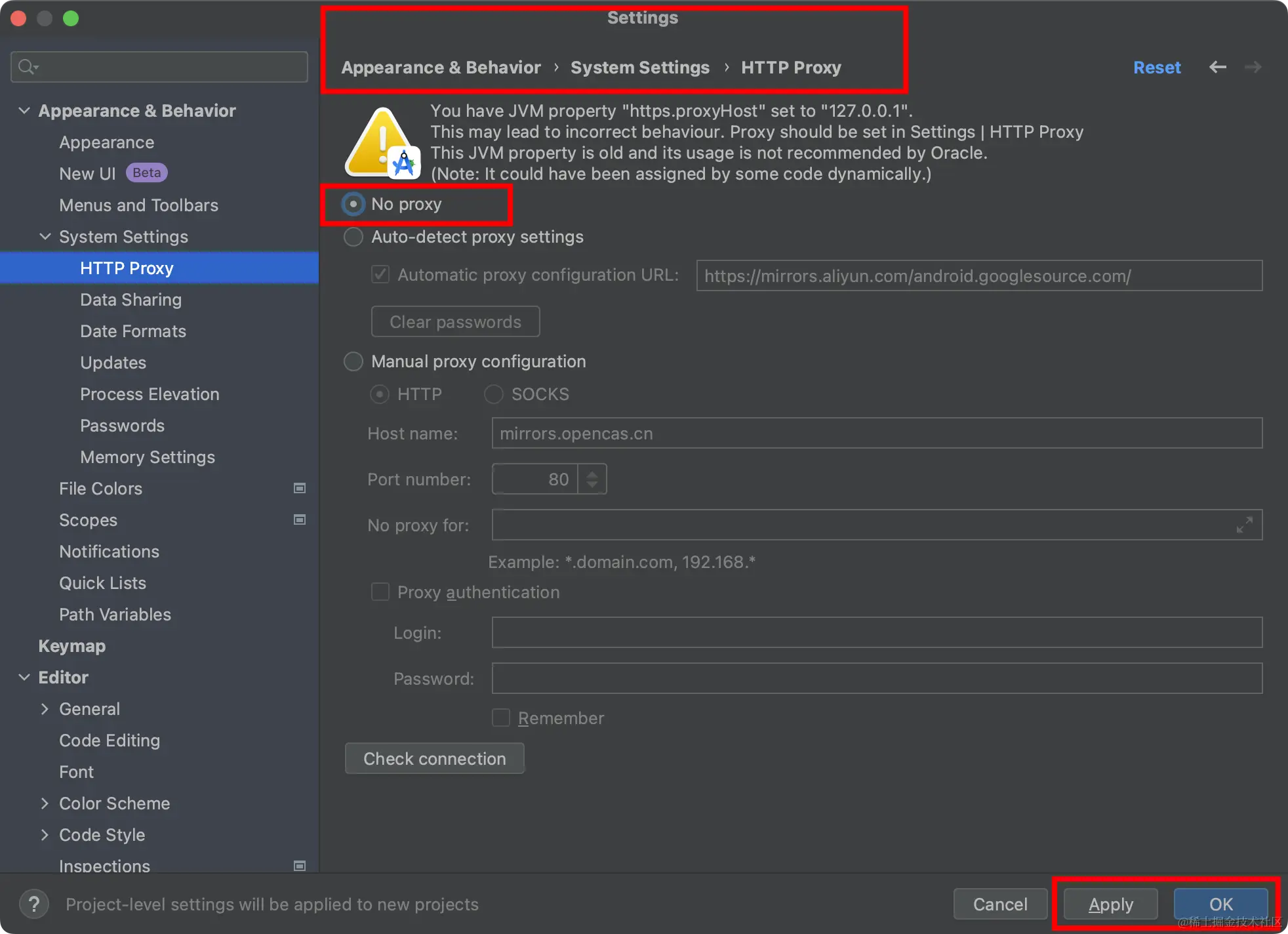
Task: Collapse the System Settings tree node
Action: pyautogui.click(x=45, y=237)
